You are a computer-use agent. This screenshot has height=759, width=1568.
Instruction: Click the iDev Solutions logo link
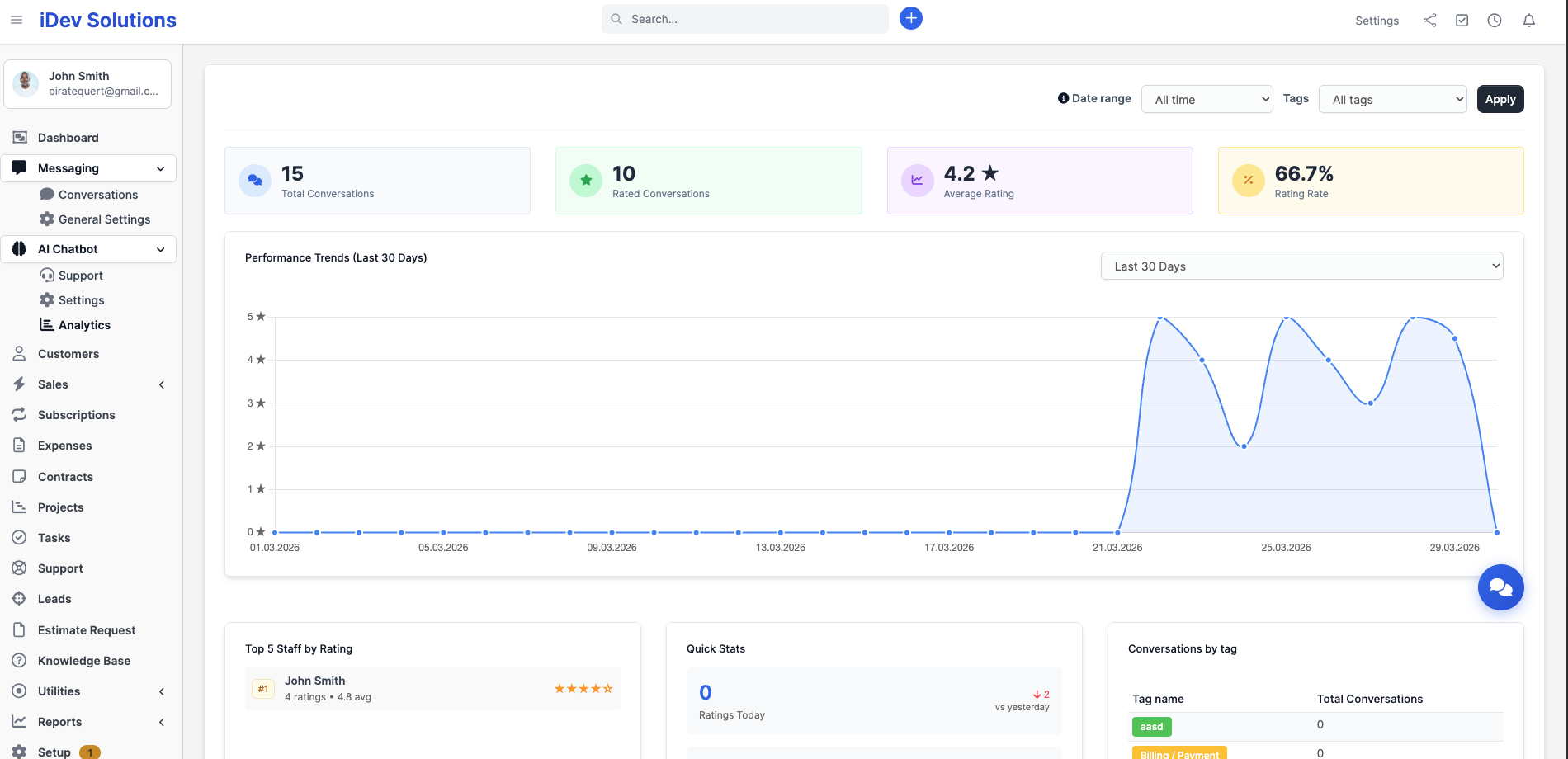click(x=108, y=20)
